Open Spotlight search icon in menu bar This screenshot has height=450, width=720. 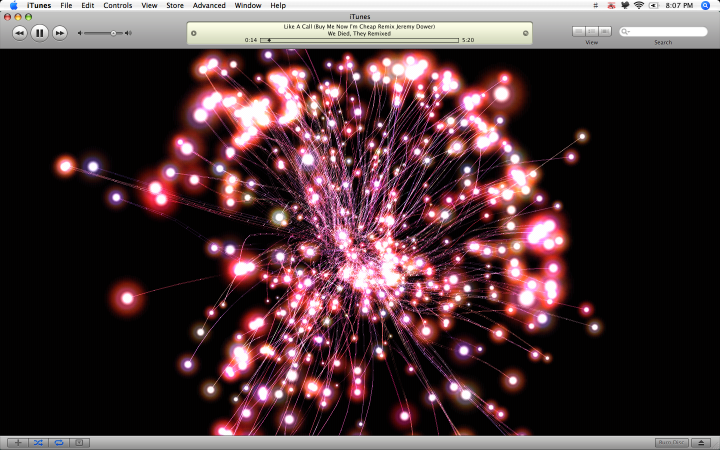pos(705,6)
